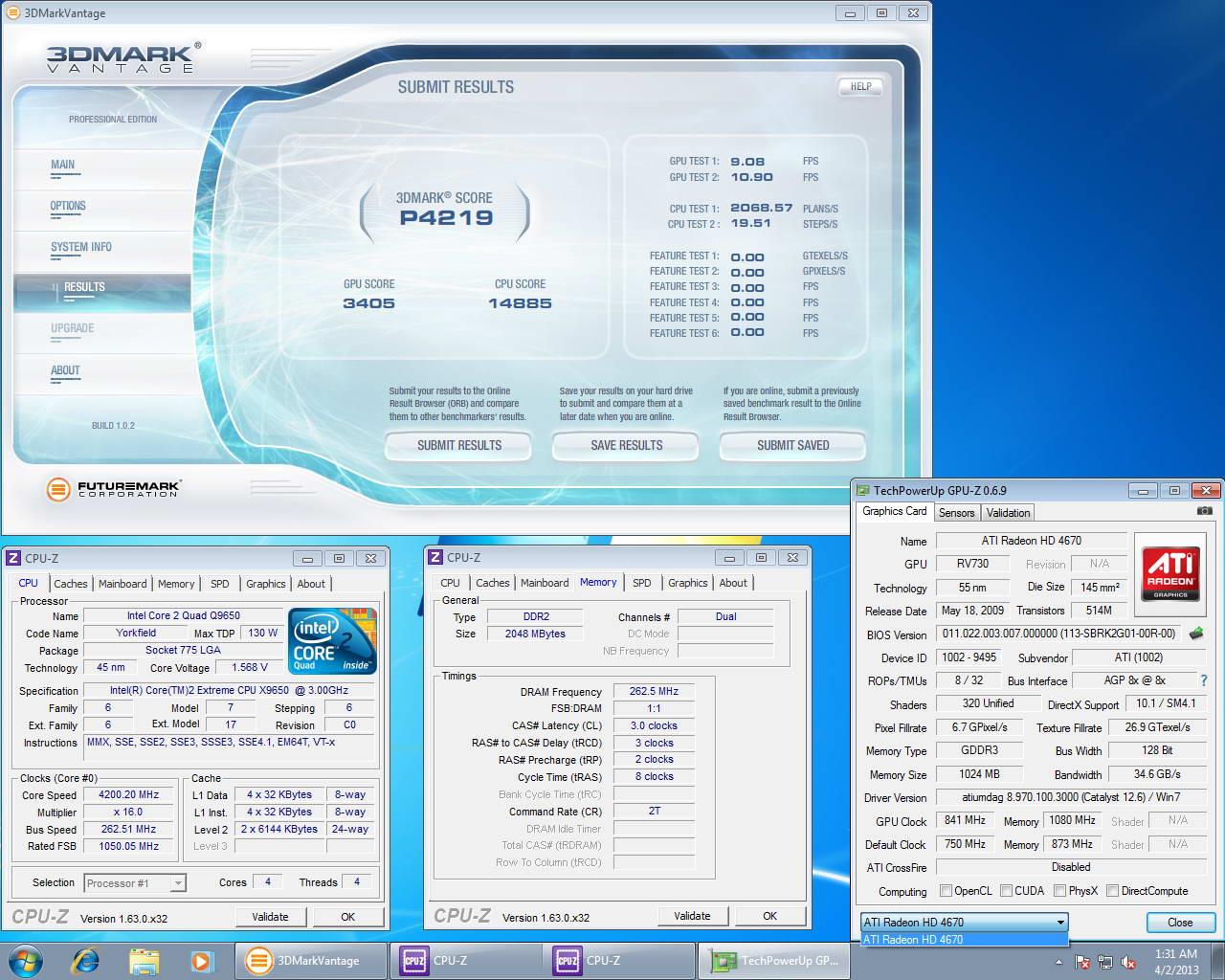Open the GPU-Z graphics card selector dropdown
Screen dimensions: 1225x980
click(x=964, y=923)
